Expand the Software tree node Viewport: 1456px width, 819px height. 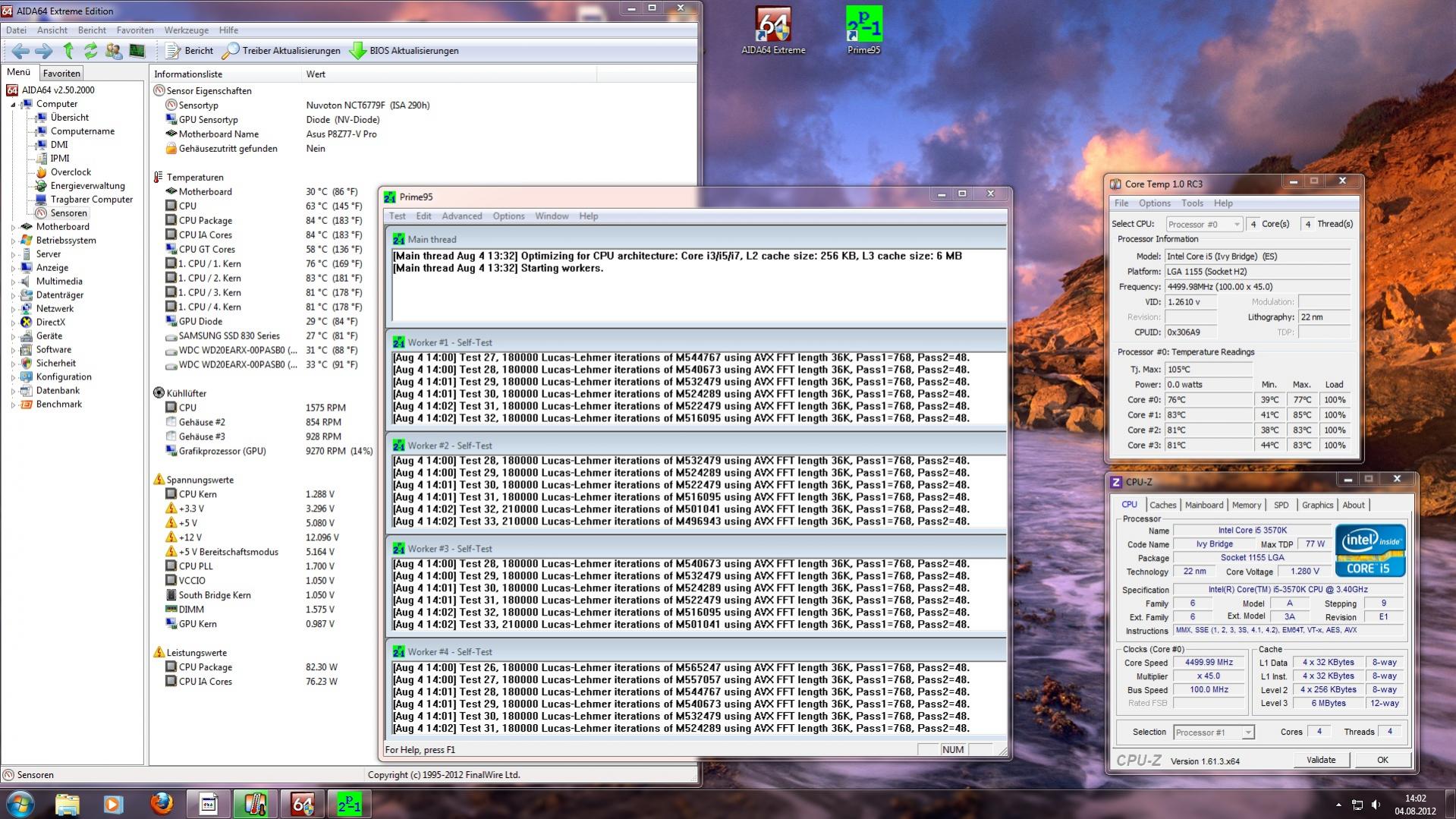[13, 350]
